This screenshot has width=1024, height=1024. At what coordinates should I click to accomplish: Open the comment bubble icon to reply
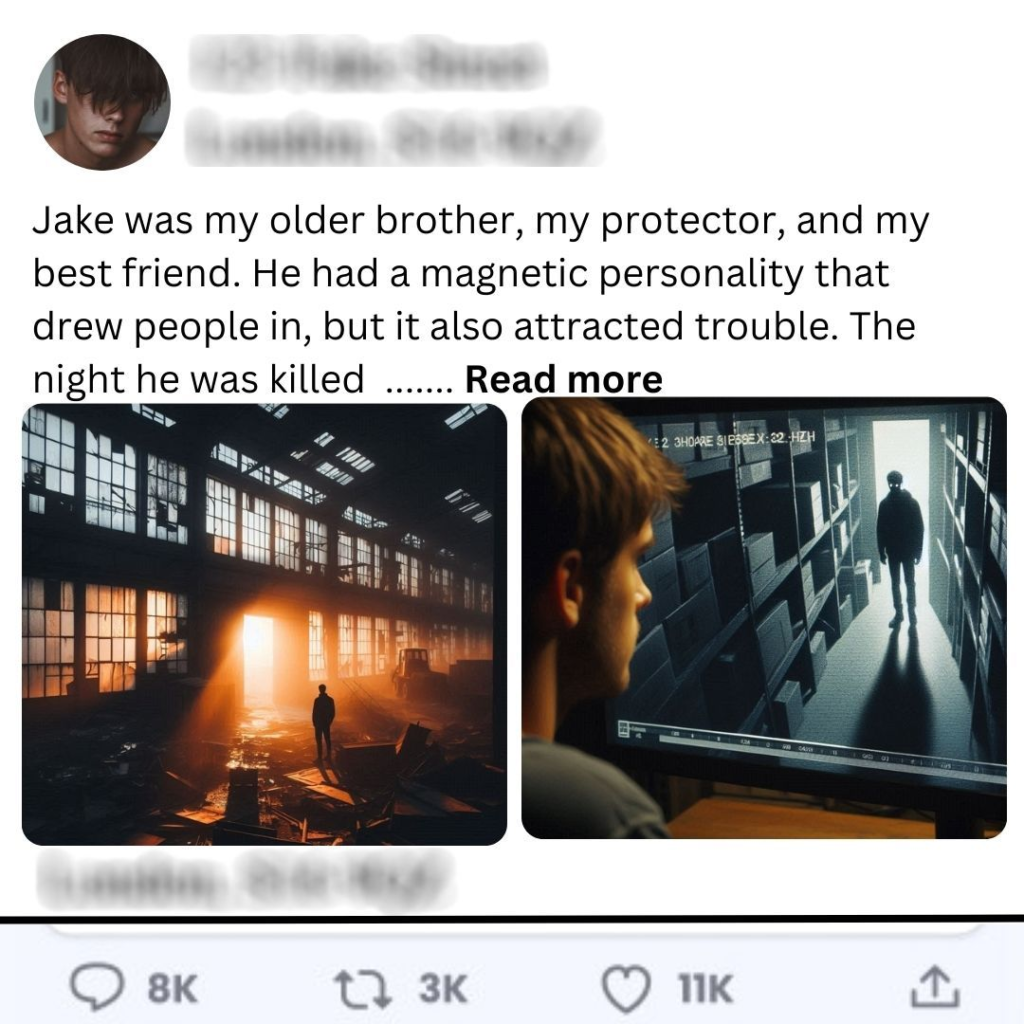click(97, 988)
